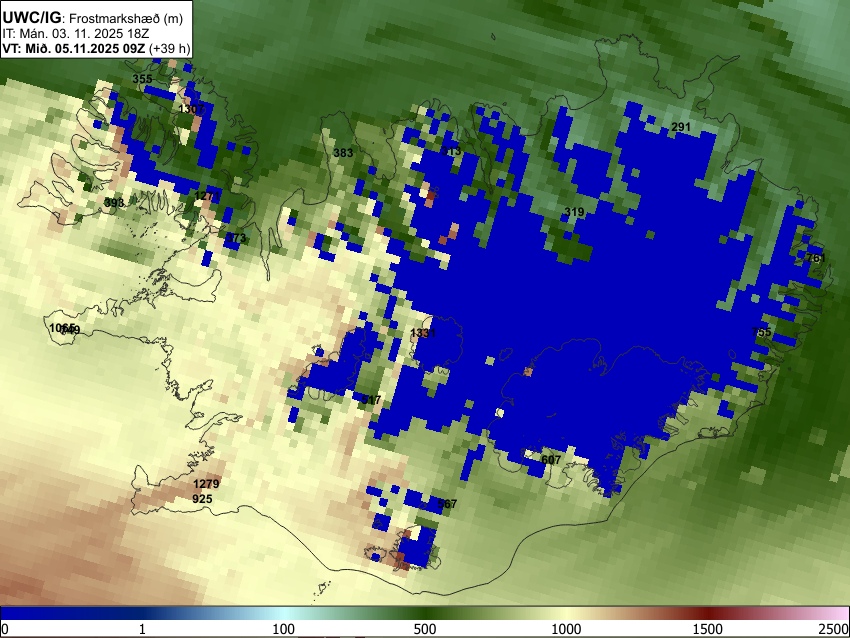Viewport: 850px width, 638px height.
Task: Click the "IT: Mán. 03. 11. 2025 18Z" line
Action: (75, 34)
